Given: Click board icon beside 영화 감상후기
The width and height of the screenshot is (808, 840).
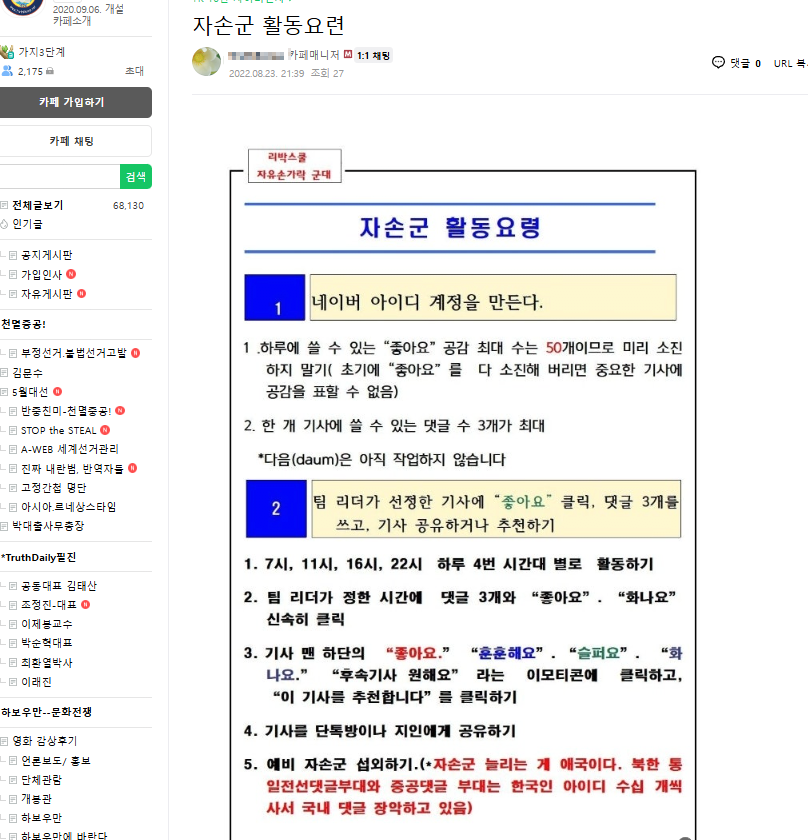Looking at the screenshot, I should (x=4, y=741).
